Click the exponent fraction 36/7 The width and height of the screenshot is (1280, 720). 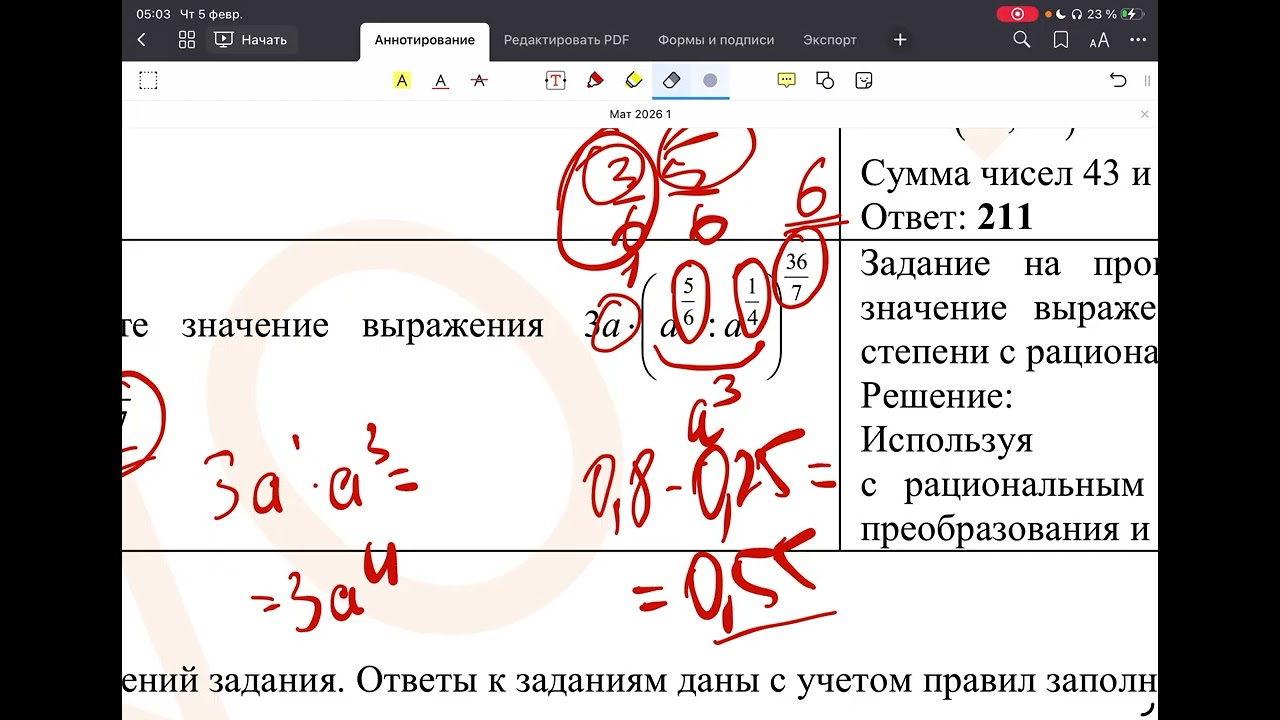(796, 277)
